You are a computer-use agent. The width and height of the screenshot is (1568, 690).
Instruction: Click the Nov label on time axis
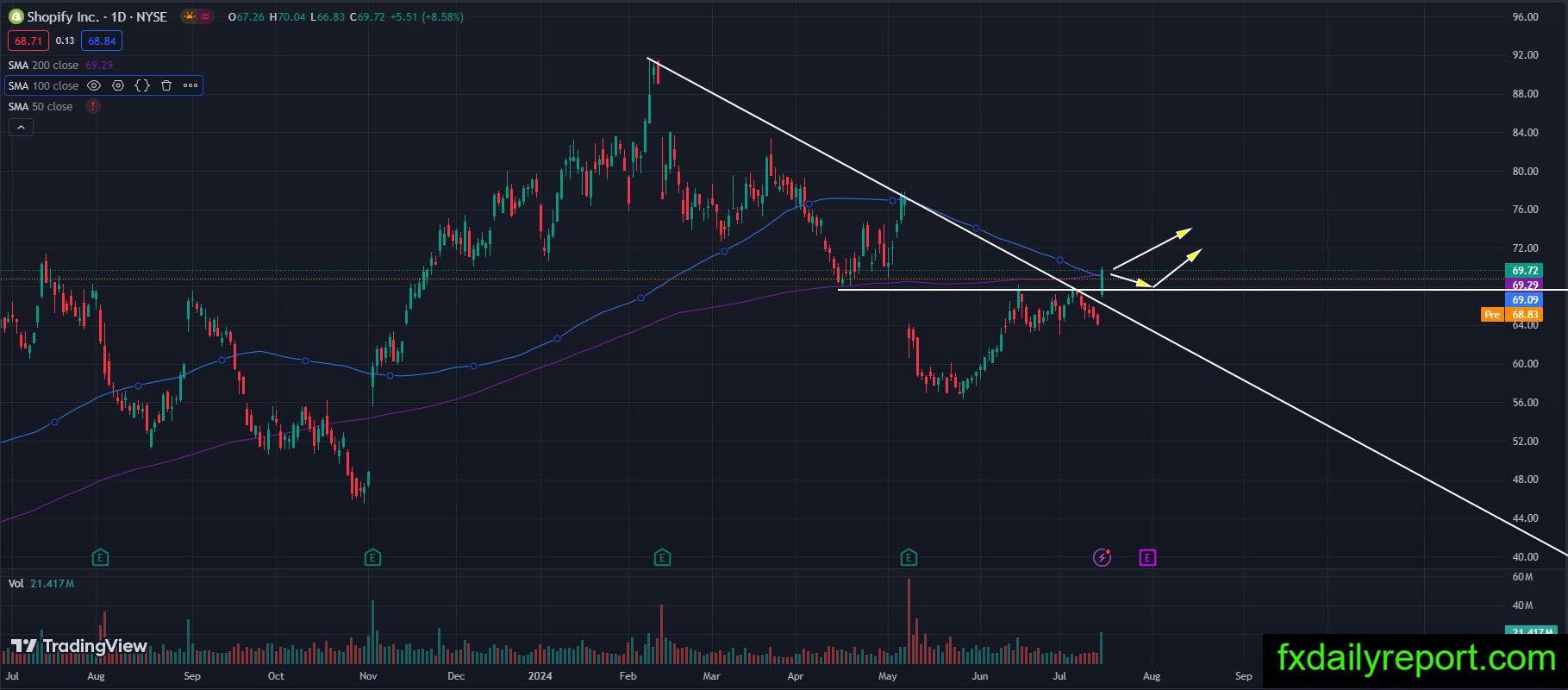click(368, 676)
